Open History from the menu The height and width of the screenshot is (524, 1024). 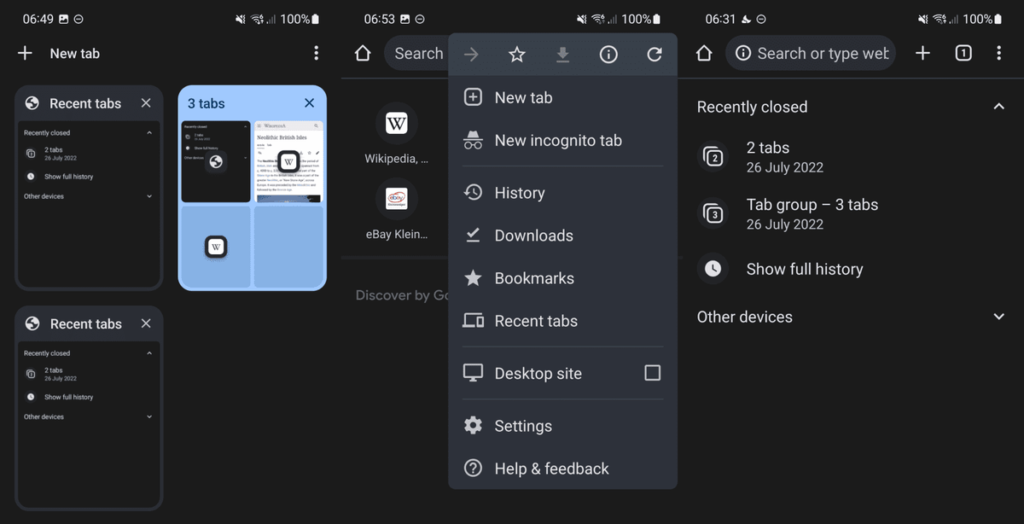(562, 193)
